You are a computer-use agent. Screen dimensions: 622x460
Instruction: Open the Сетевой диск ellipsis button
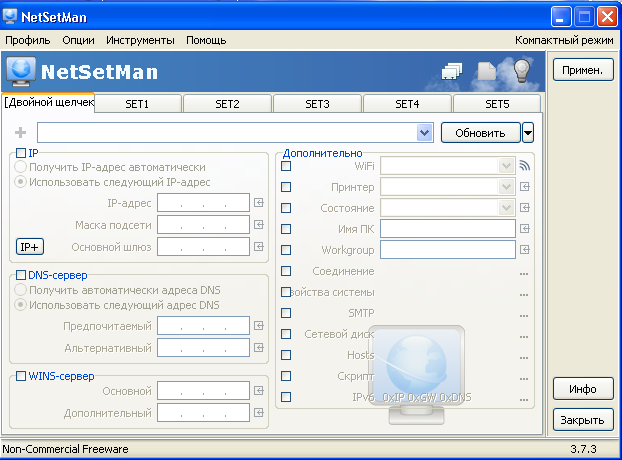pos(524,337)
